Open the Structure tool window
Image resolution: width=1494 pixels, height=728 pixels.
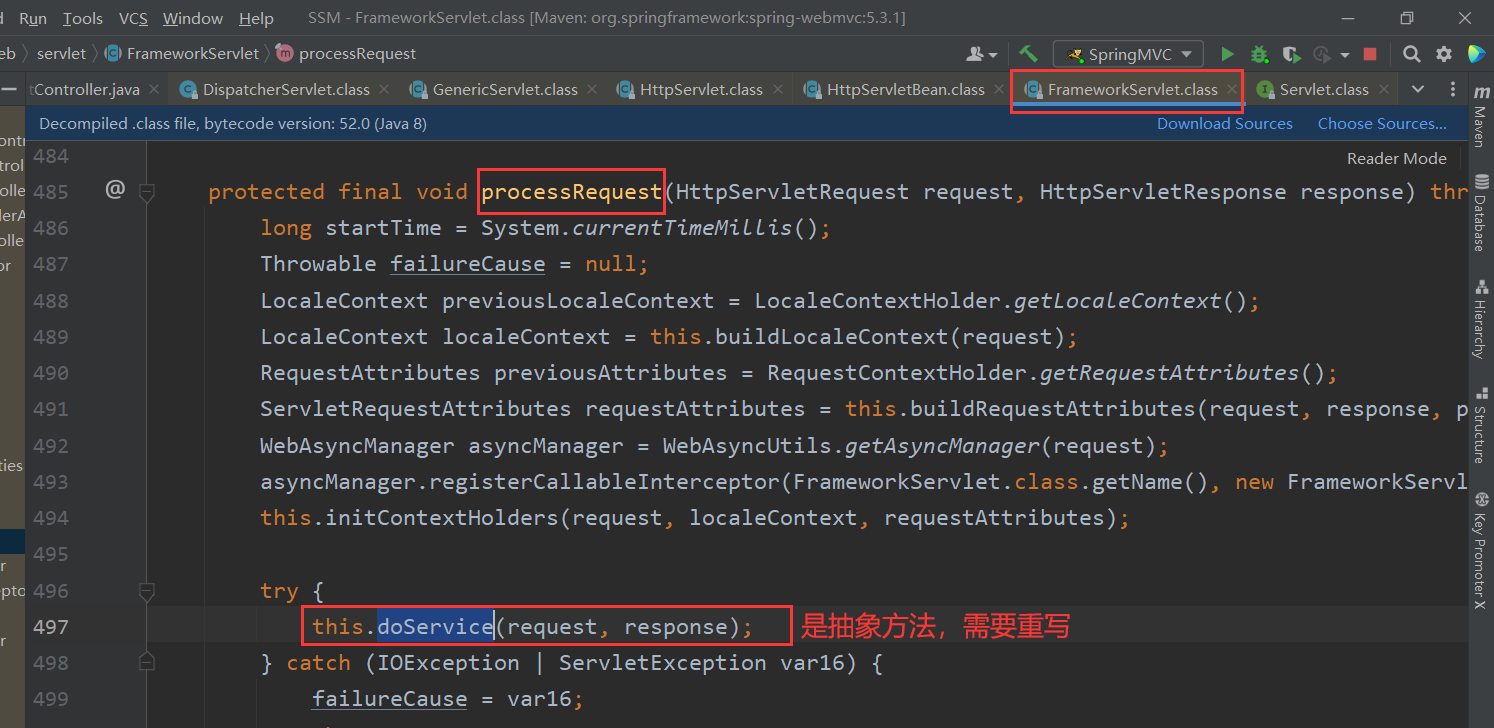1480,424
